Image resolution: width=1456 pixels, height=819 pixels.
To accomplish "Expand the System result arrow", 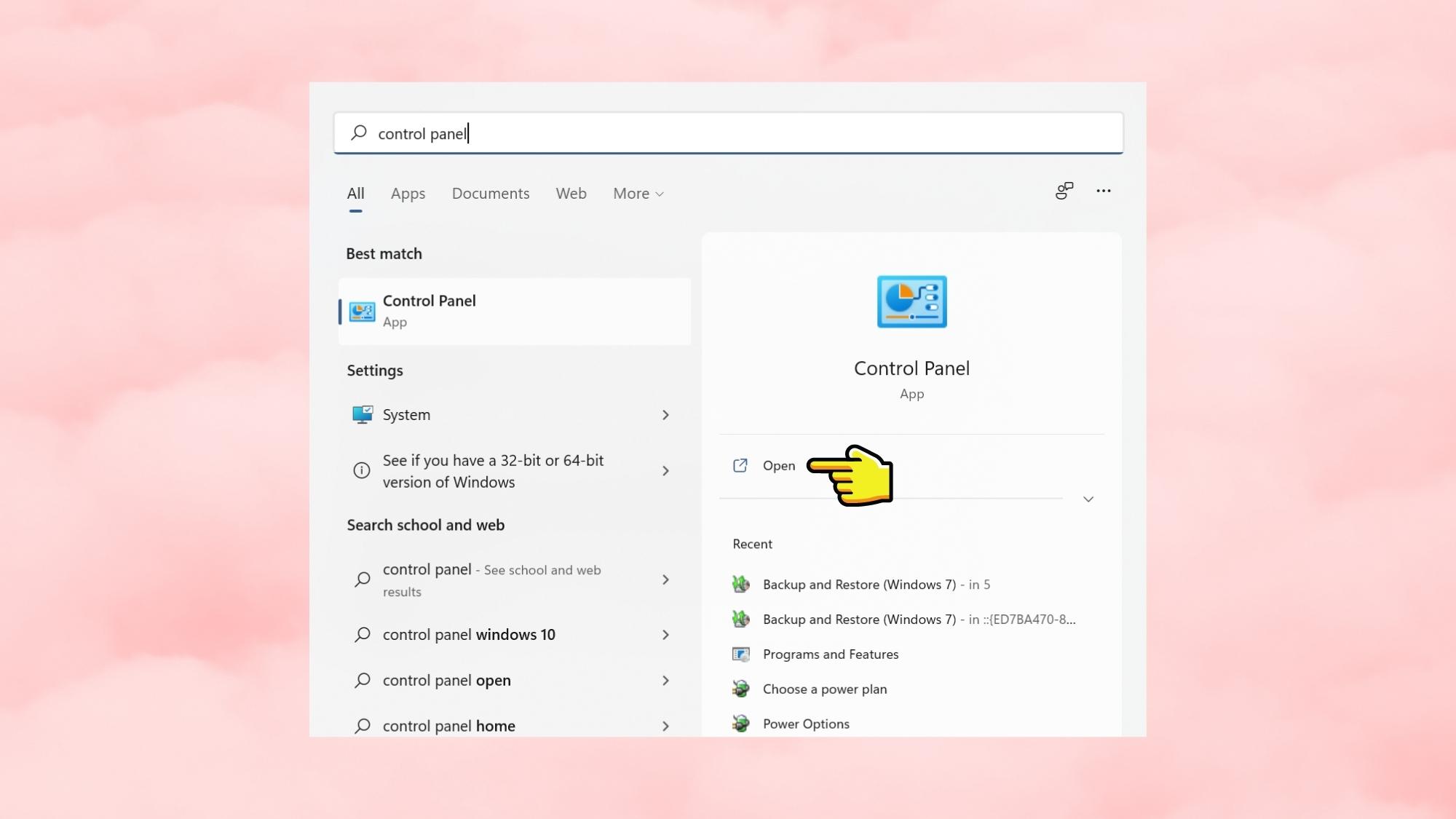I will click(x=665, y=415).
